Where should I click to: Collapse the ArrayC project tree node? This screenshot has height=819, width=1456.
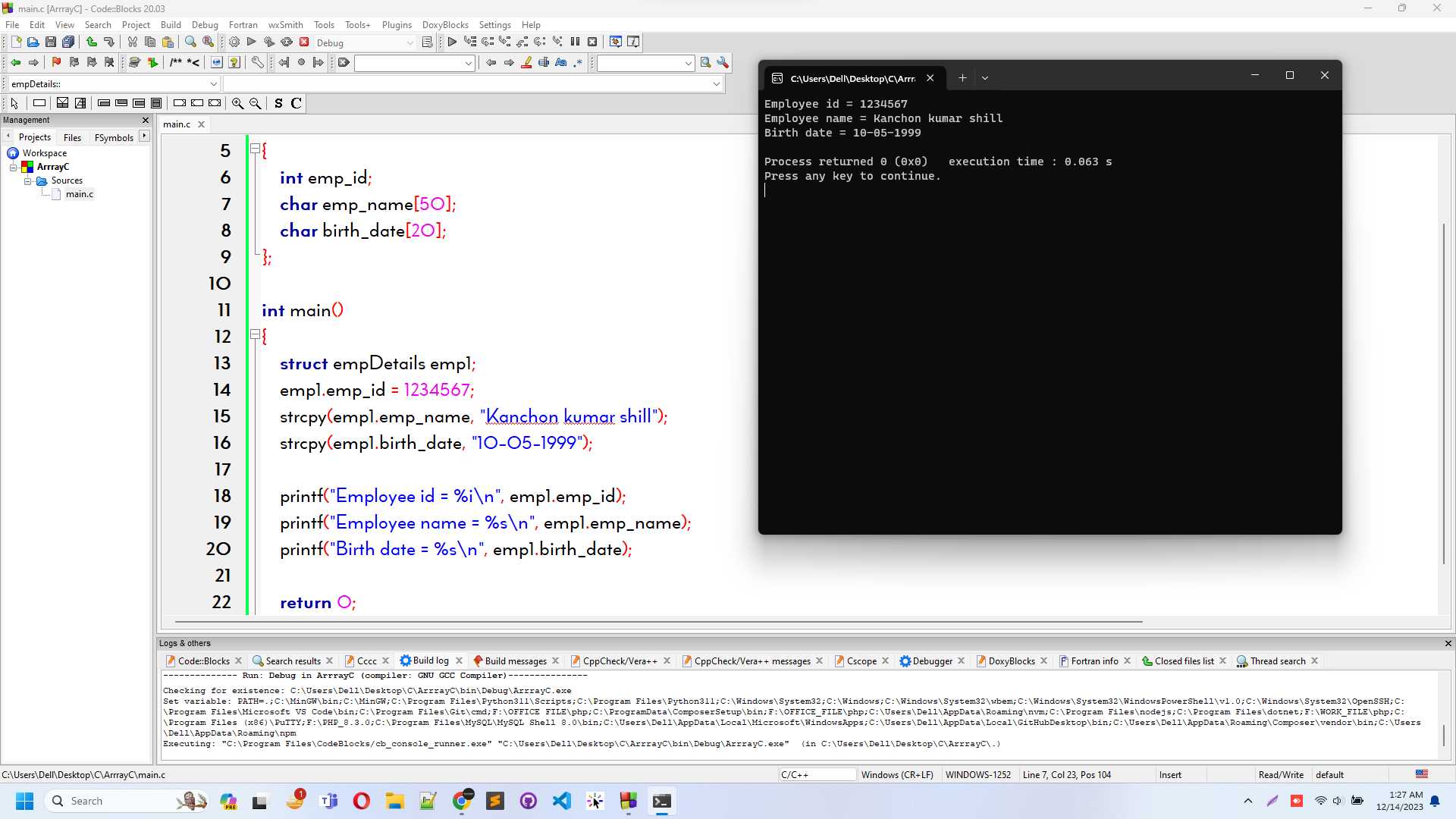click(x=13, y=168)
